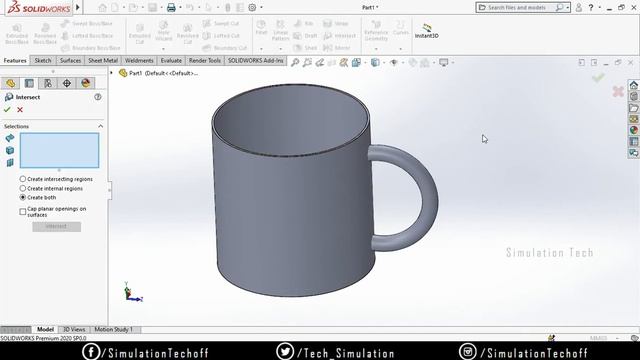Open SOLIDWORKS Forum icon in task pane
Screen dimensions: 640x360
[633, 153]
